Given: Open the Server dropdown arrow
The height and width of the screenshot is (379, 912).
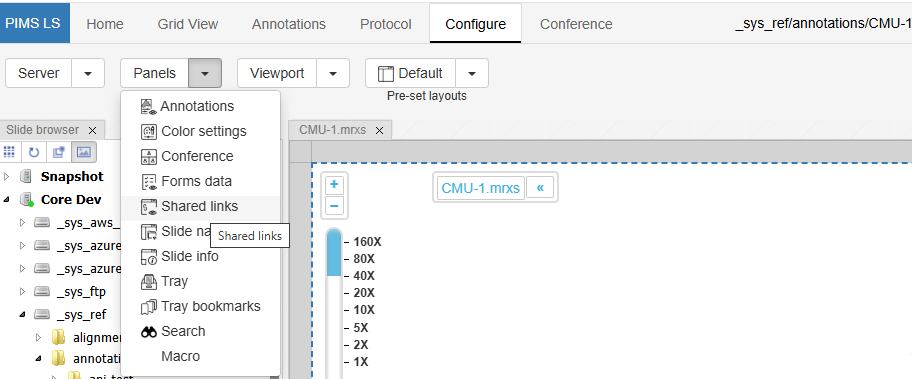Looking at the screenshot, I should click(88, 73).
